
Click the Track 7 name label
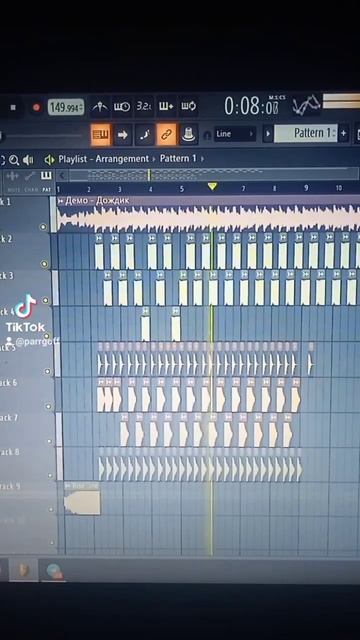coord(9,418)
